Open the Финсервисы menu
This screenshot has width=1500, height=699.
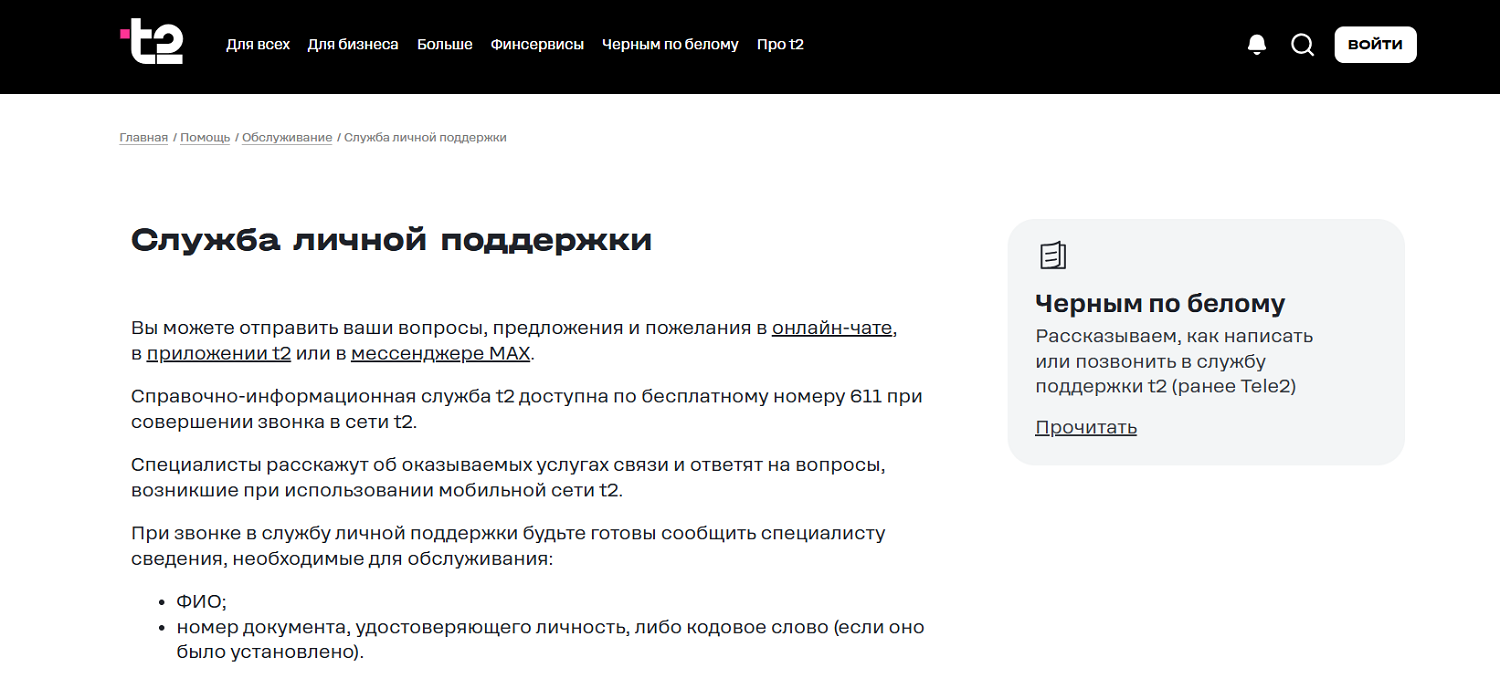[537, 45]
